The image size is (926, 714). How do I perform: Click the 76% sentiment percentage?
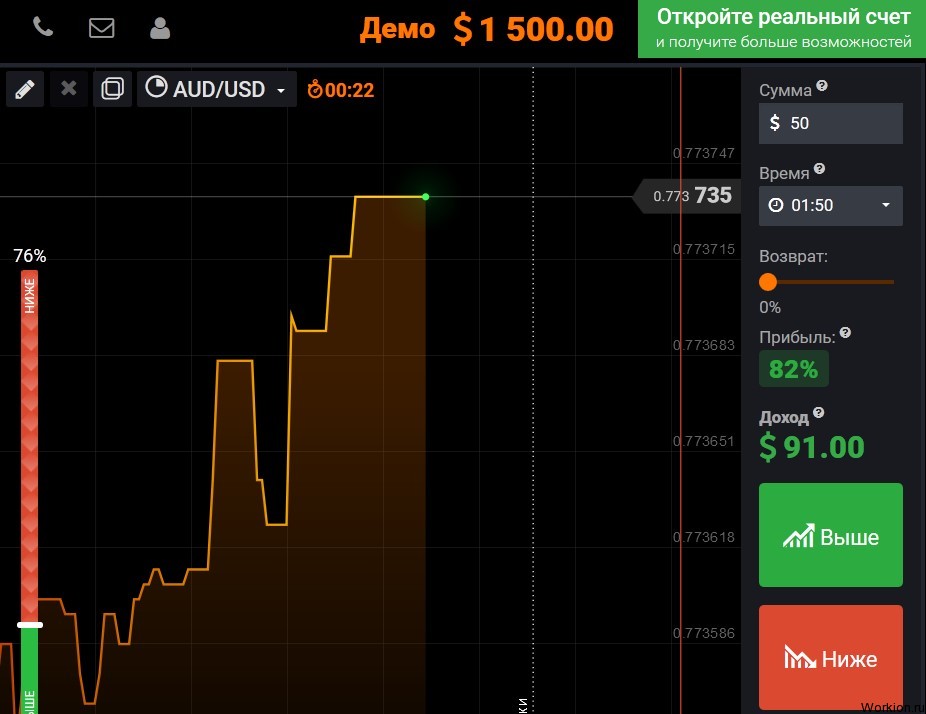[x=30, y=256]
